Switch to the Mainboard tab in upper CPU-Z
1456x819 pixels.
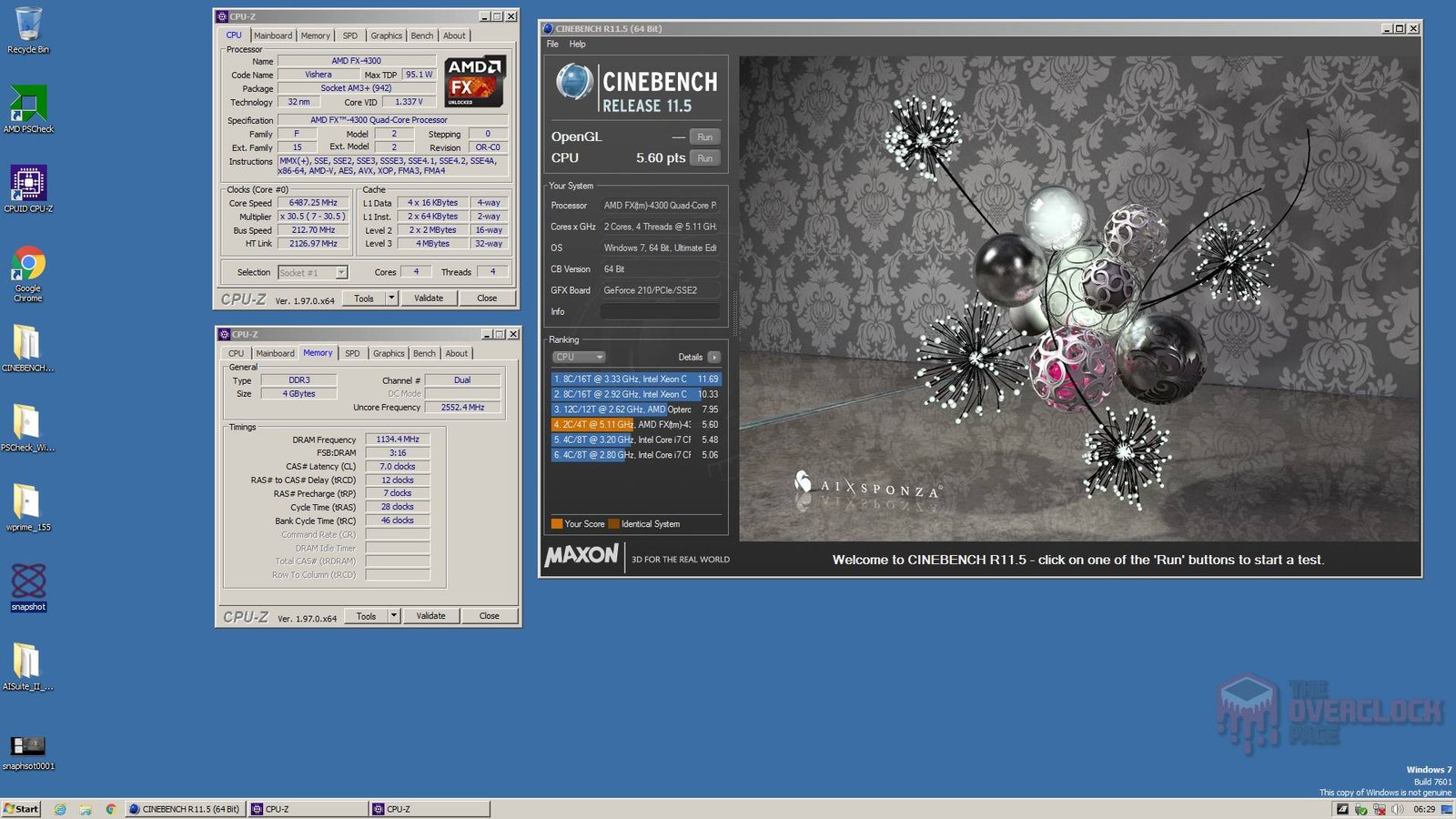(x=273, y=35)
